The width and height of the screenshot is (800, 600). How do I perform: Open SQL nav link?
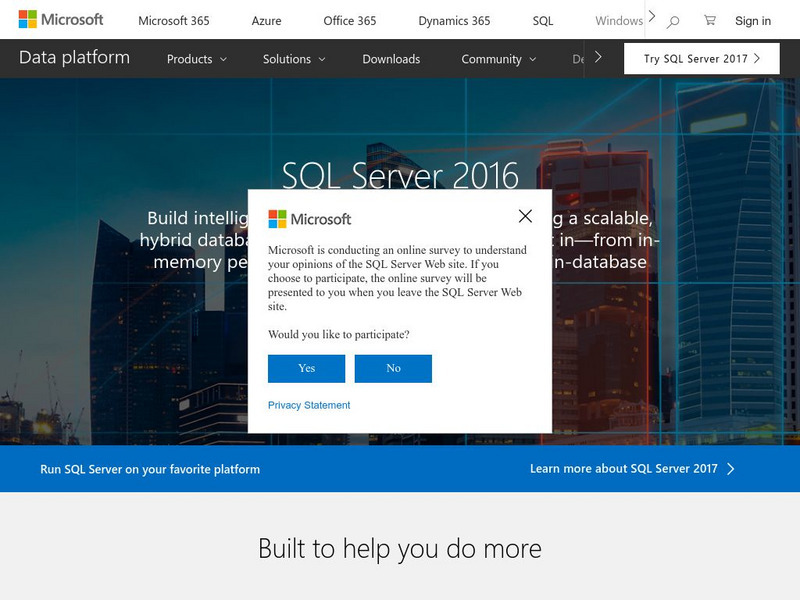pyautogui.click(x=542, y=21)
